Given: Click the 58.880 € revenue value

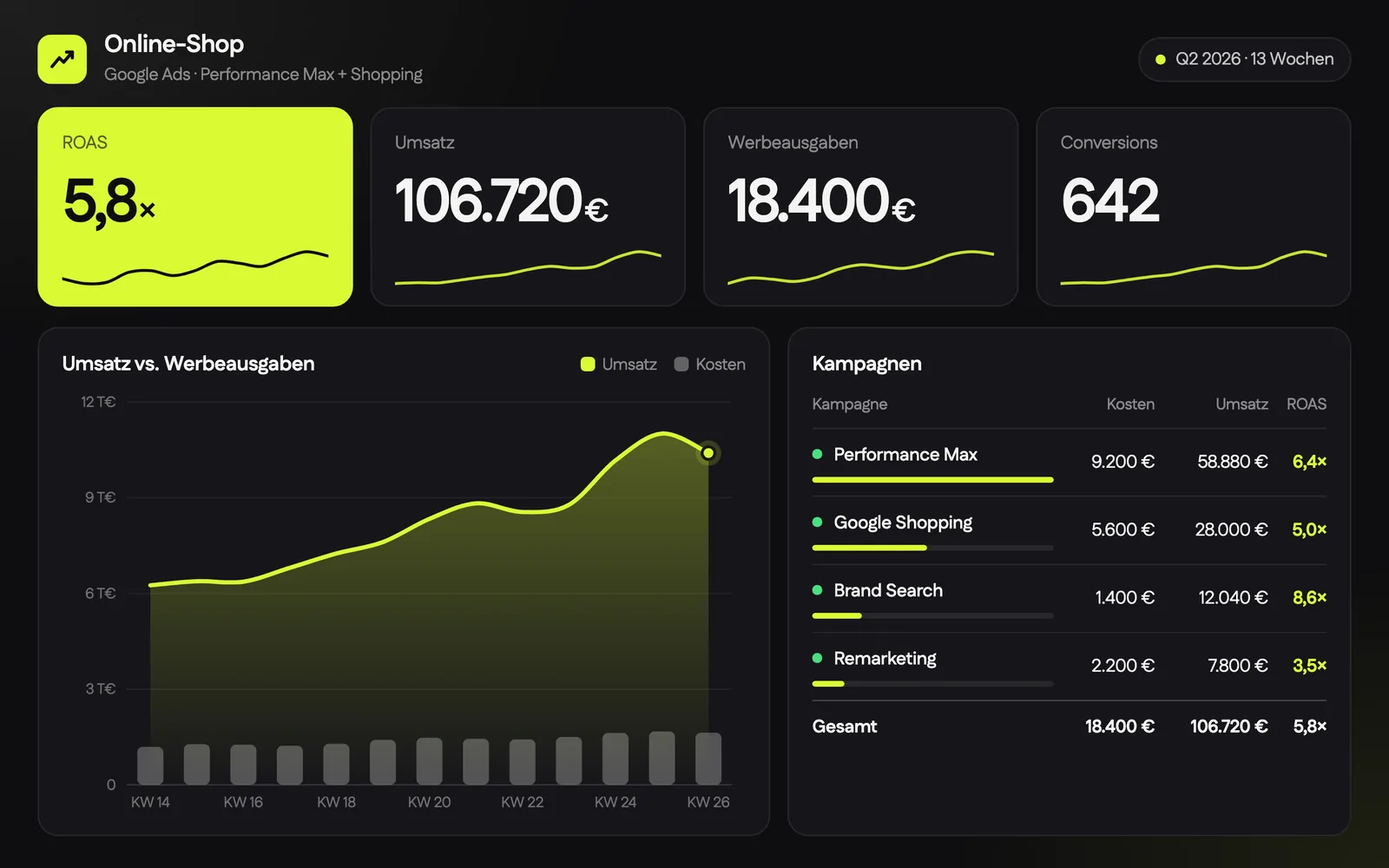Looking at the screenshot, I should 1233,462.
